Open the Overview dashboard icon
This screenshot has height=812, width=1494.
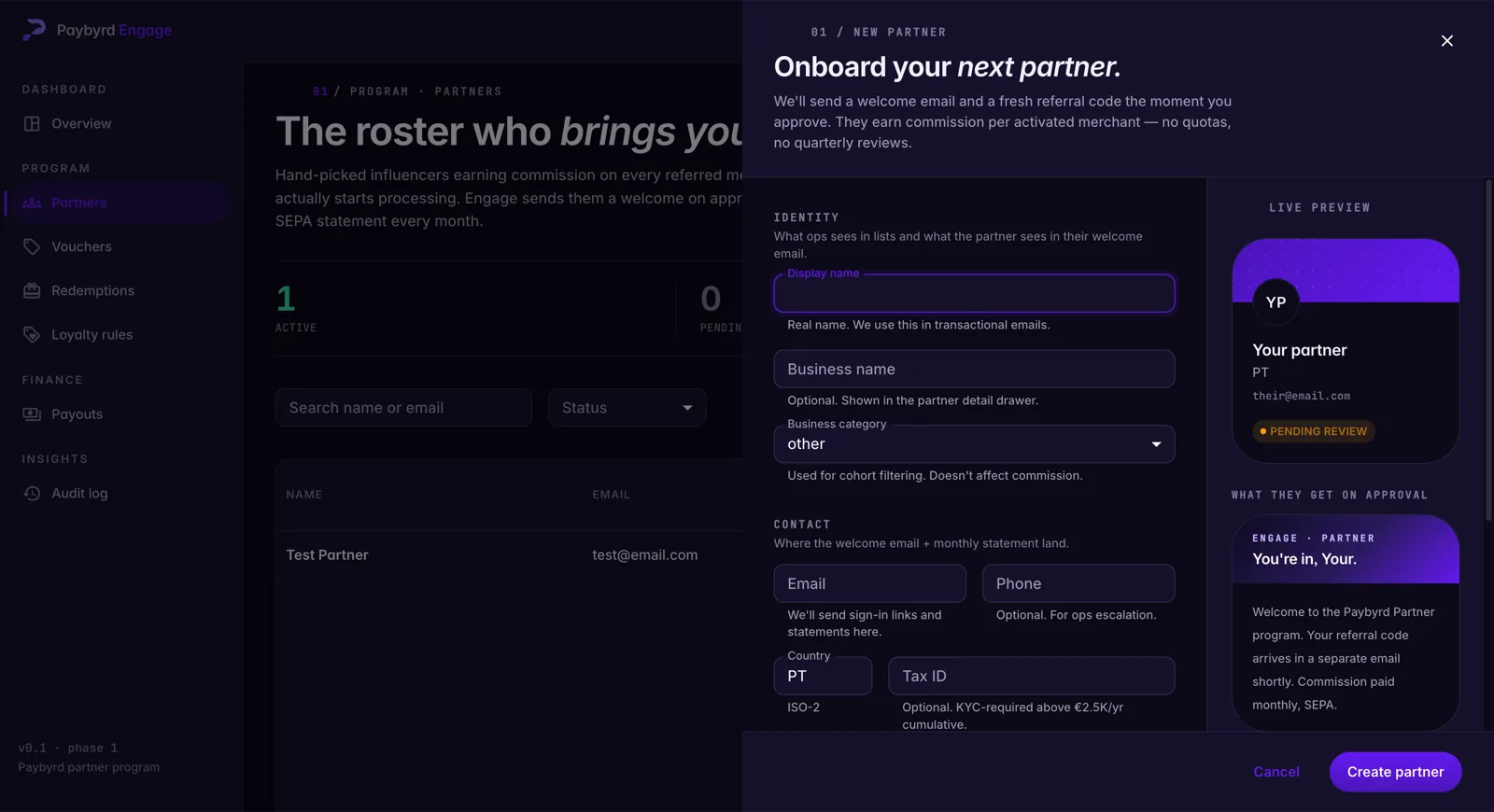(x=32, y=124)
